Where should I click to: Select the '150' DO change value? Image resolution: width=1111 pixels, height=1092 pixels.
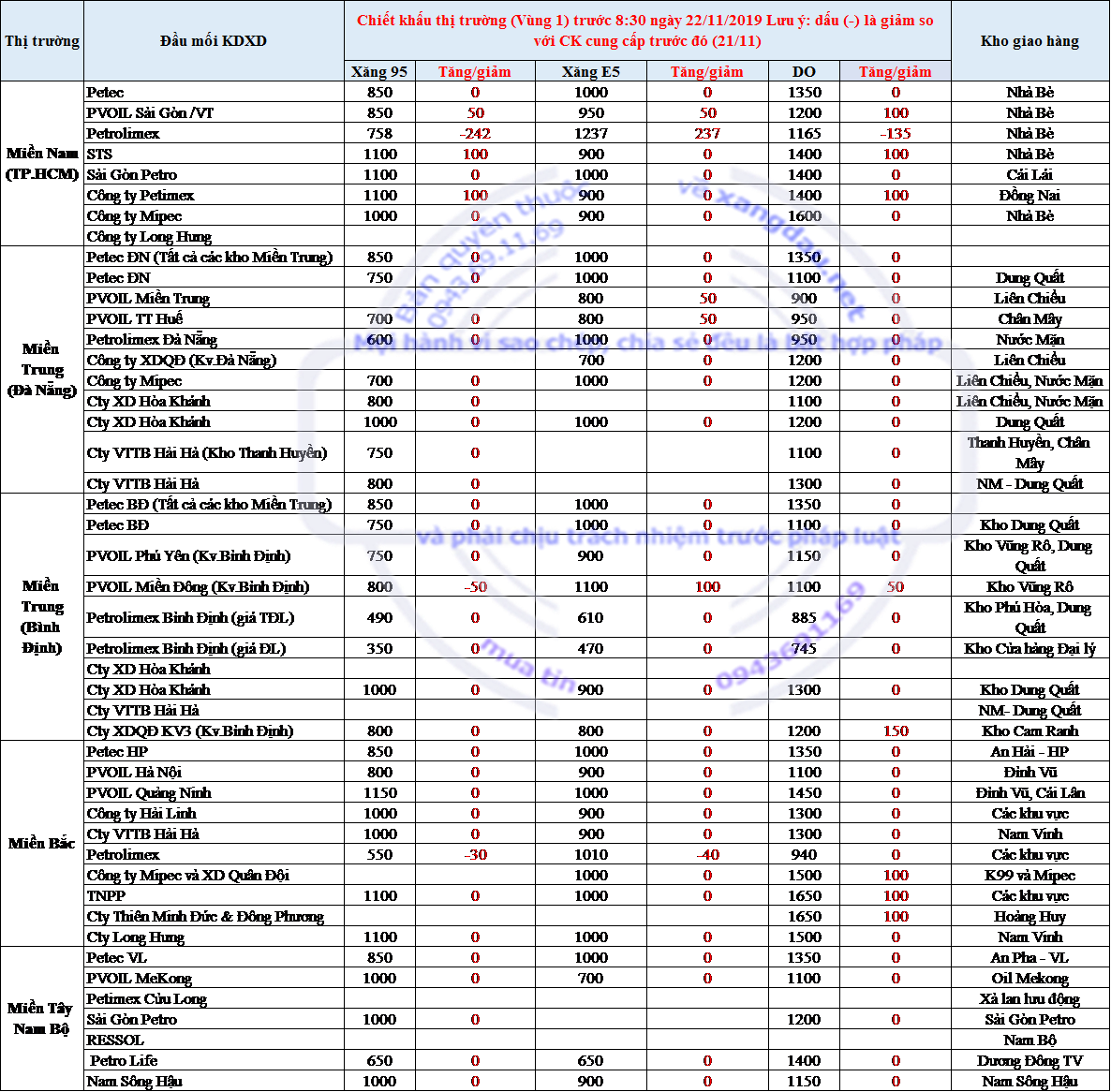(895, 730)
